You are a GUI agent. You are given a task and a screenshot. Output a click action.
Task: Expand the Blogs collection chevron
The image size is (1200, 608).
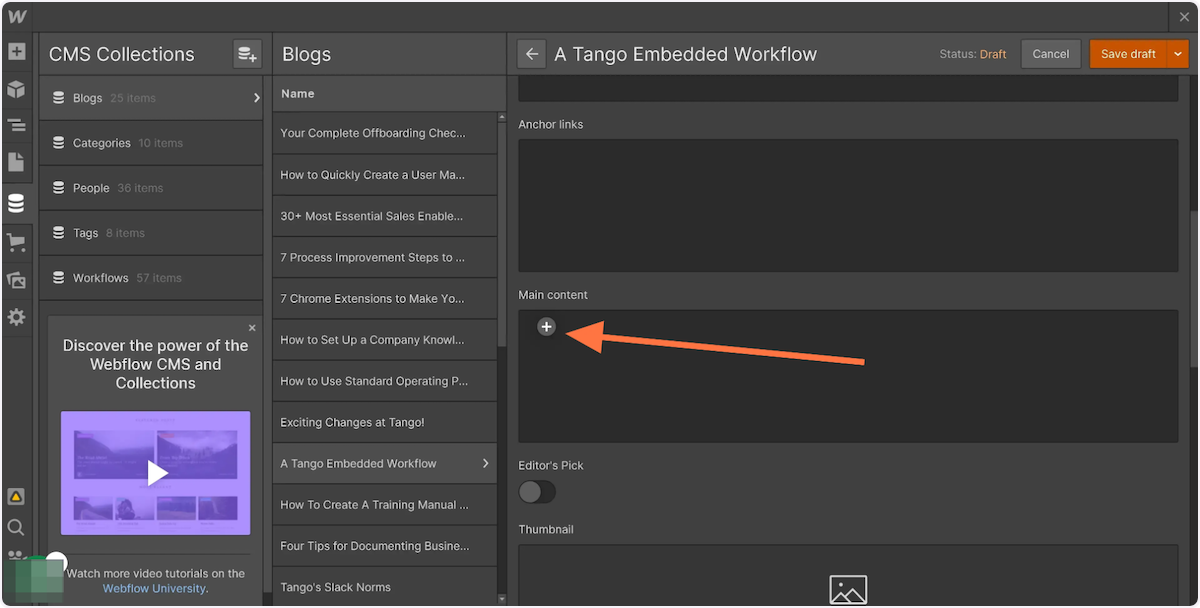(256, 98)
